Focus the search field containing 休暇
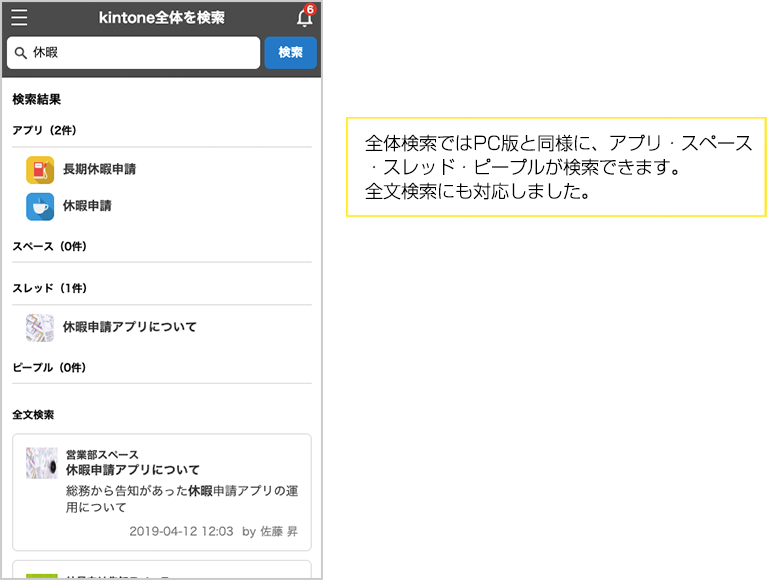Image resolution: width=768 pixels, height=580 pixels. [x=140, y=53]
